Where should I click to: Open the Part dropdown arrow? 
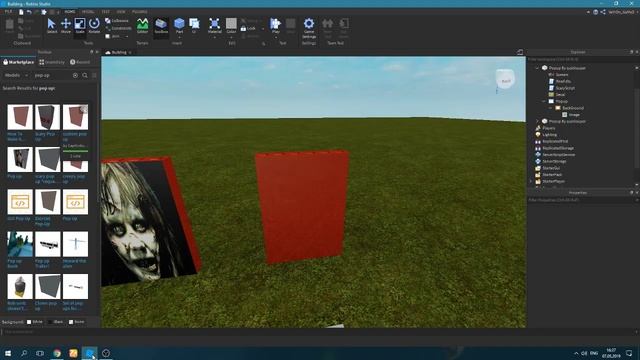(179, 38)
